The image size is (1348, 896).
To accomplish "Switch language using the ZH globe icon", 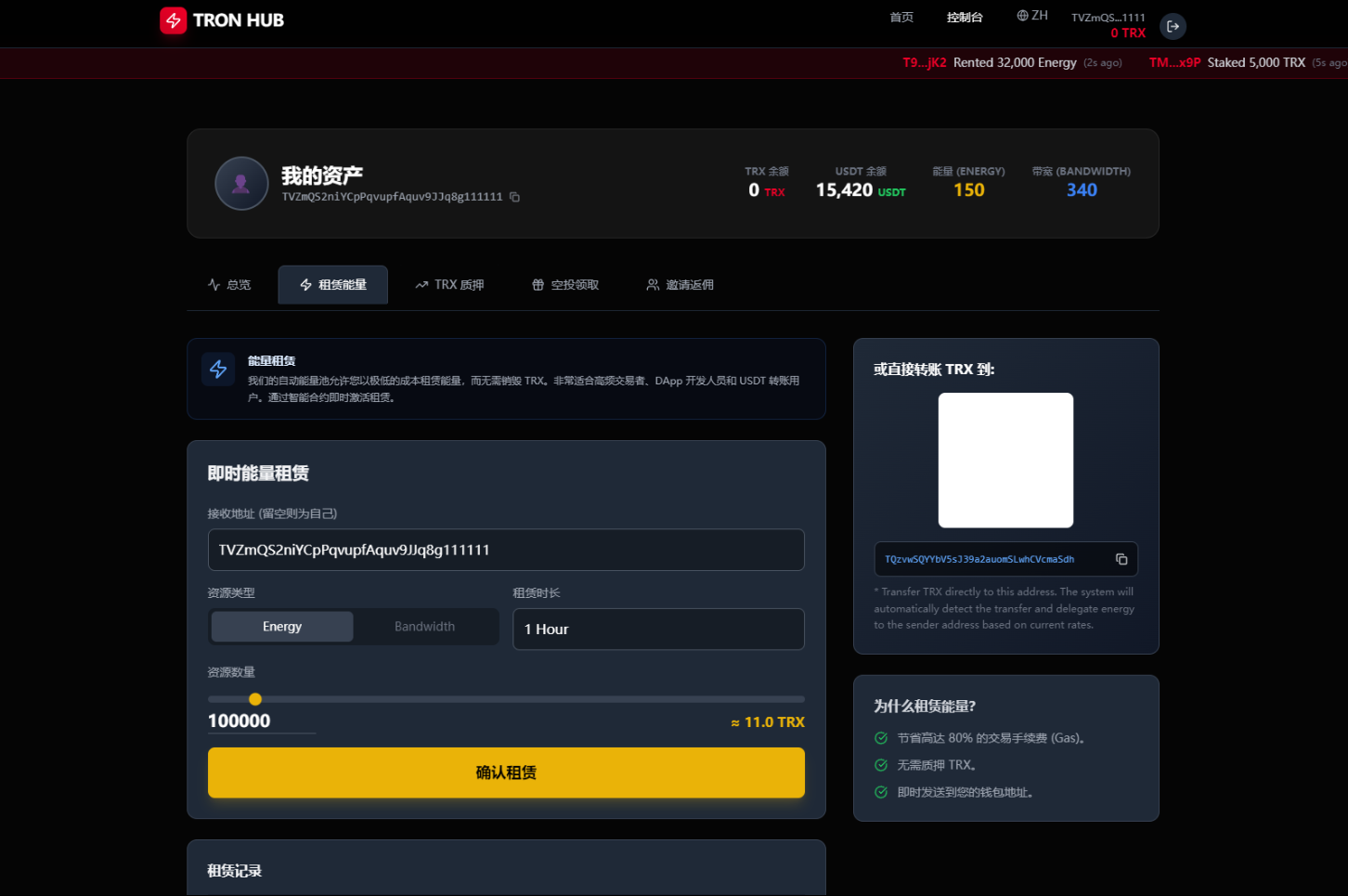I will pos(1031,16).
